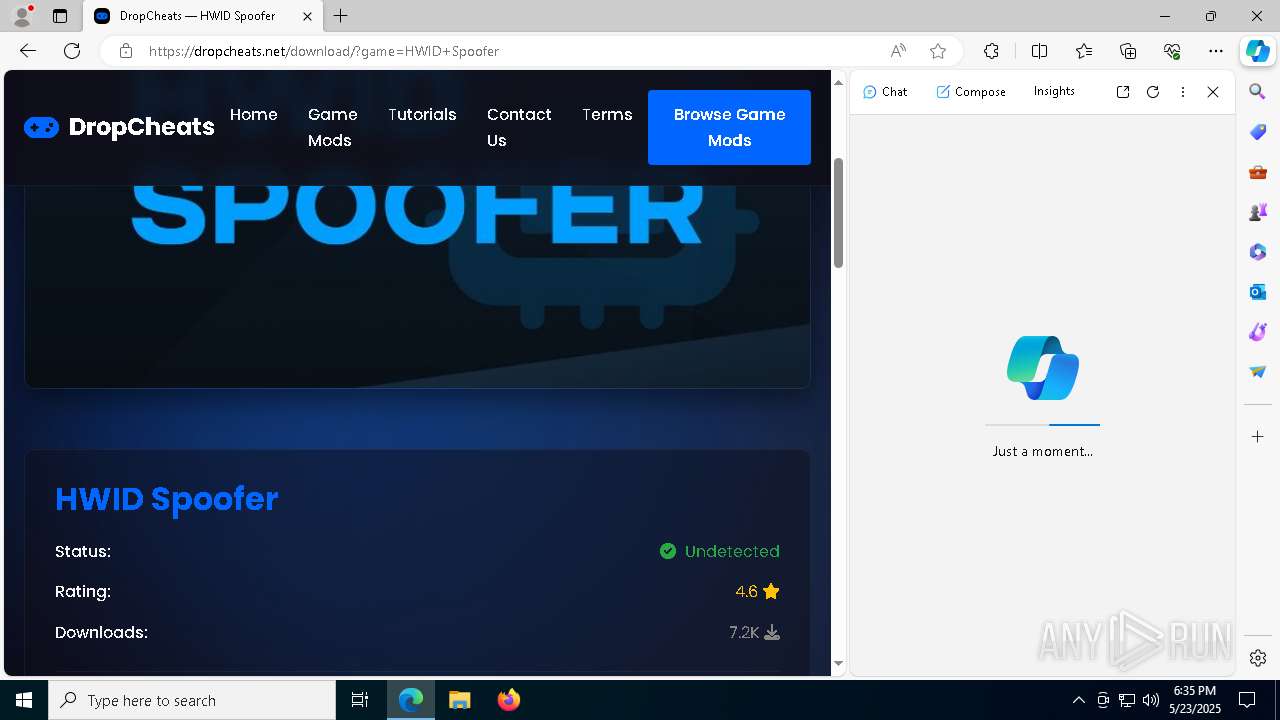The image size is (1280, 720).
Task: Open Read aloud icon in address bar
Action: click(898, 51)
